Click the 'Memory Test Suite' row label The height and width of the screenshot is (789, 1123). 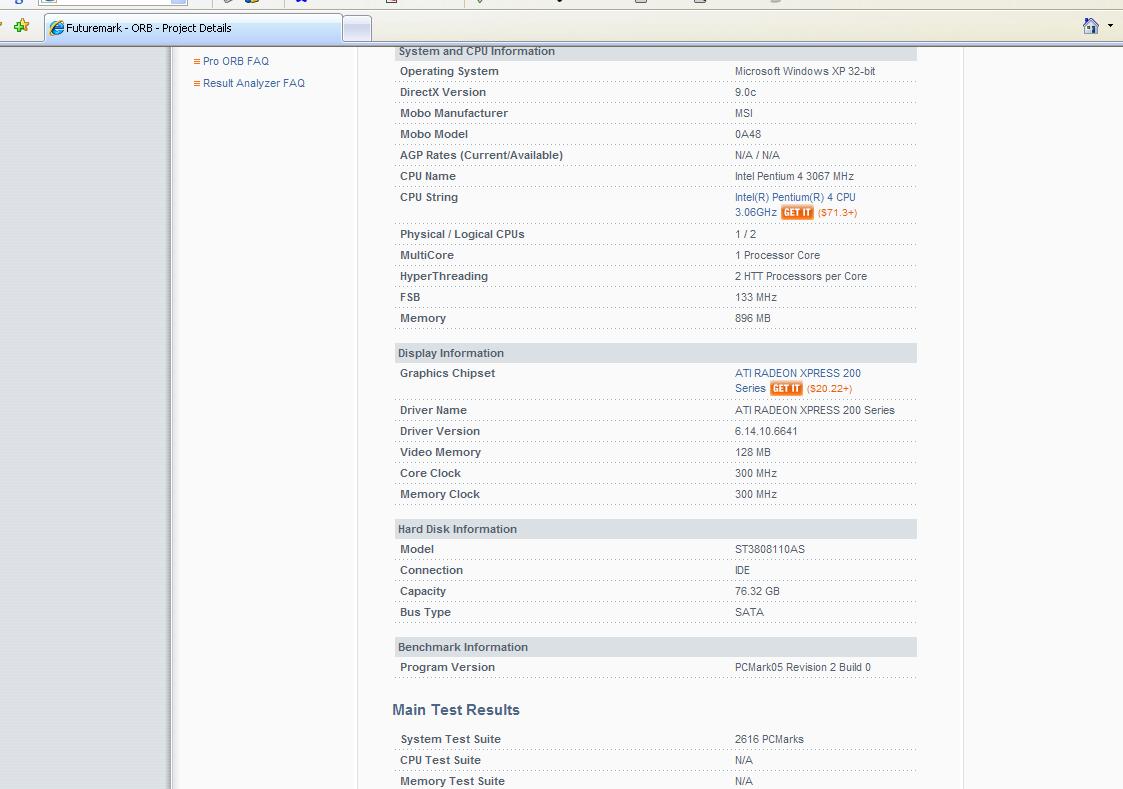click(452, 781)
